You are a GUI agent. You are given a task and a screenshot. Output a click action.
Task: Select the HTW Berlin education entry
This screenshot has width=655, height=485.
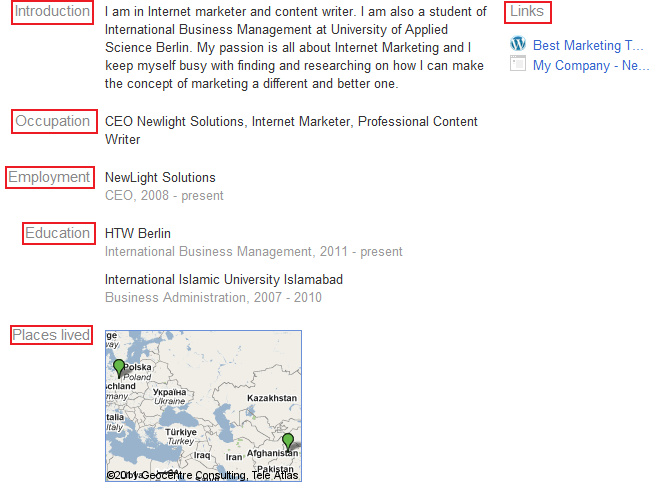(138, 234)
